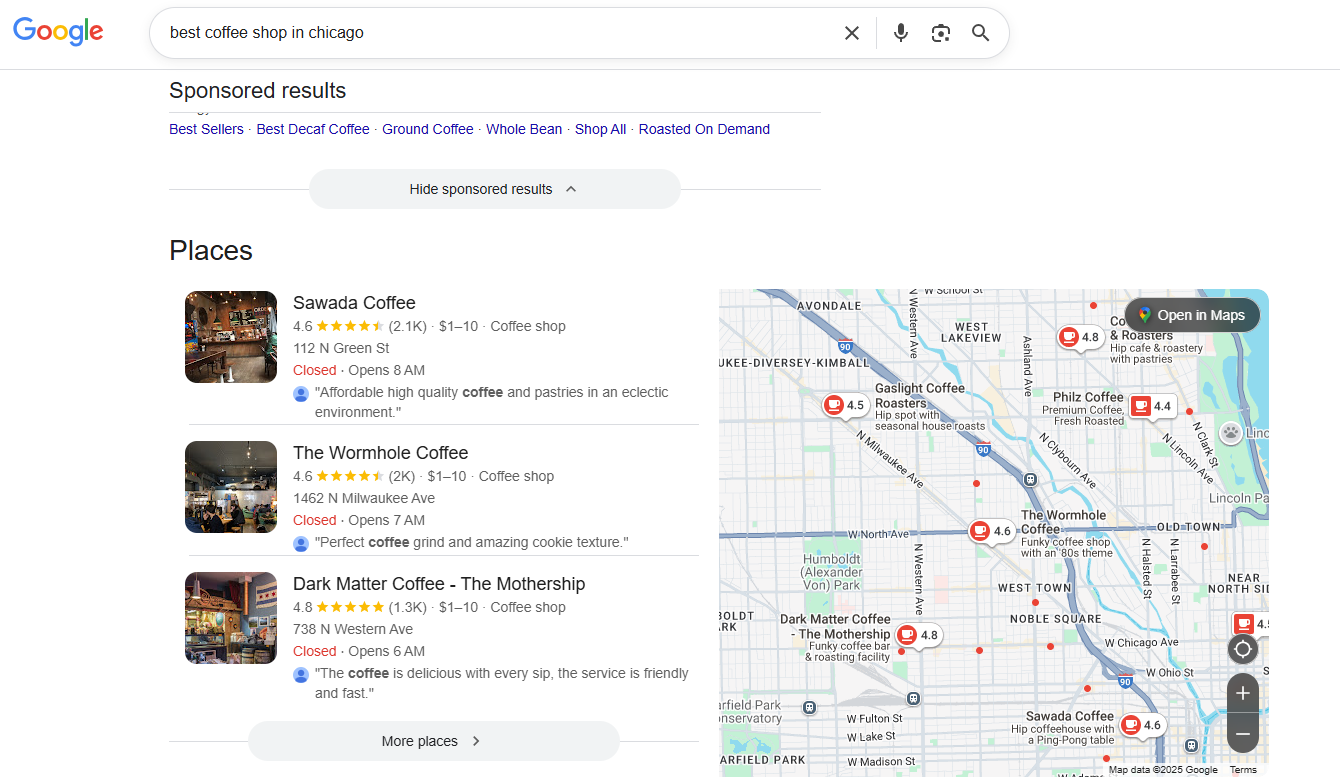Screen dimensions: 1340x784
Task: Select Dark Matter Coffee - The Mothership title
Action: [x=439, y=584]
